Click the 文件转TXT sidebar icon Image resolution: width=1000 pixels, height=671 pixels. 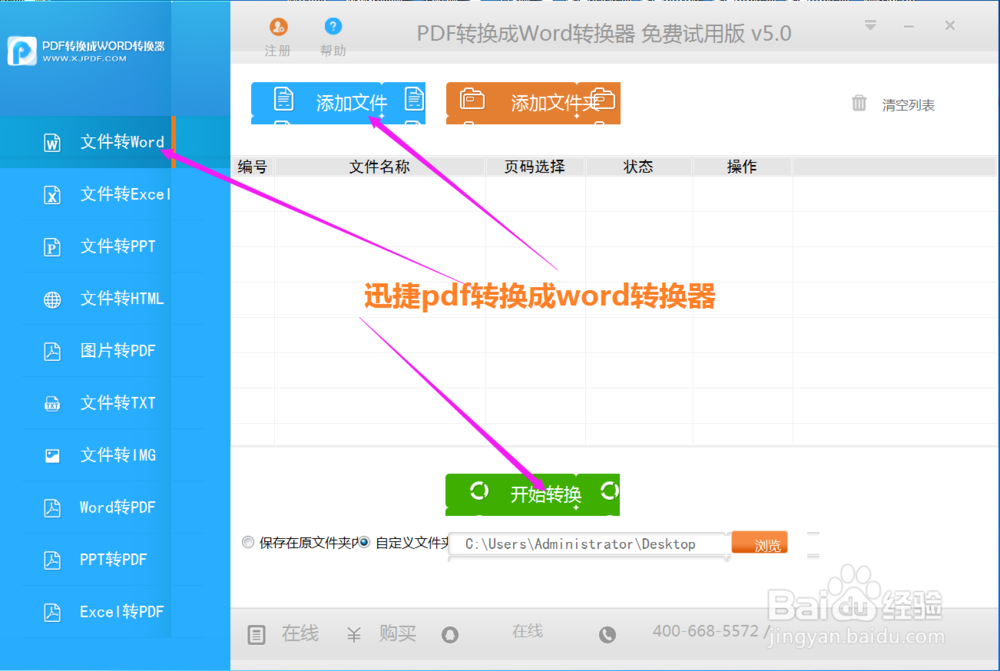[51, 403]
